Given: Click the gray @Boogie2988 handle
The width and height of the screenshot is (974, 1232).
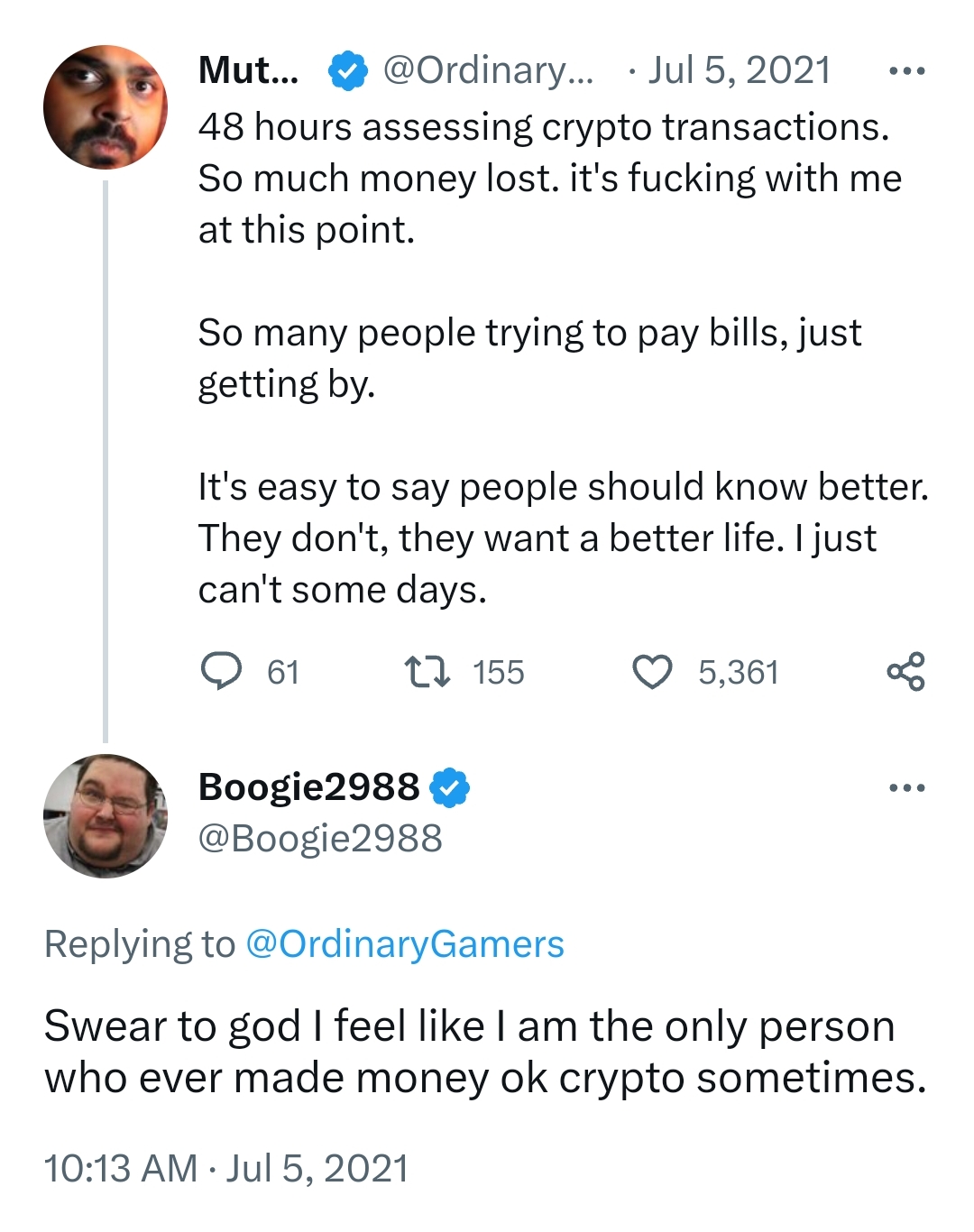Looking at the screenshot, I should click(x=320, y=839).
